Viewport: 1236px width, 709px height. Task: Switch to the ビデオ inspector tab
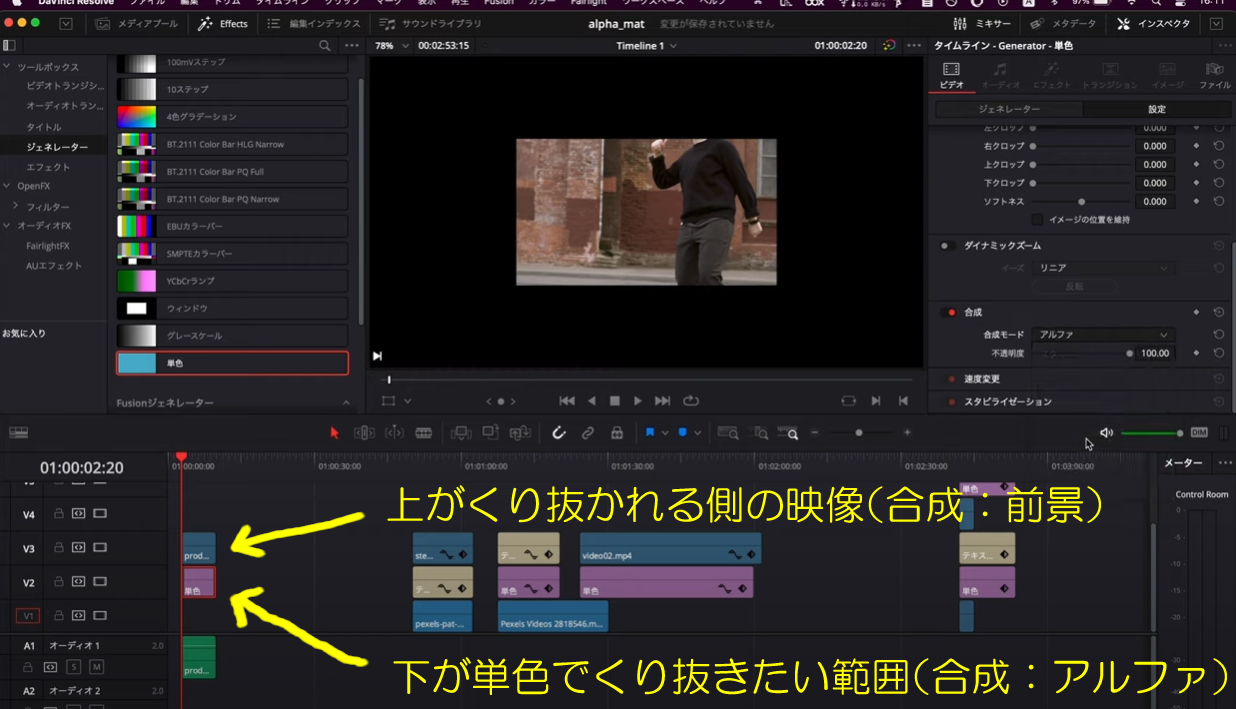click(x=951, y=75)
